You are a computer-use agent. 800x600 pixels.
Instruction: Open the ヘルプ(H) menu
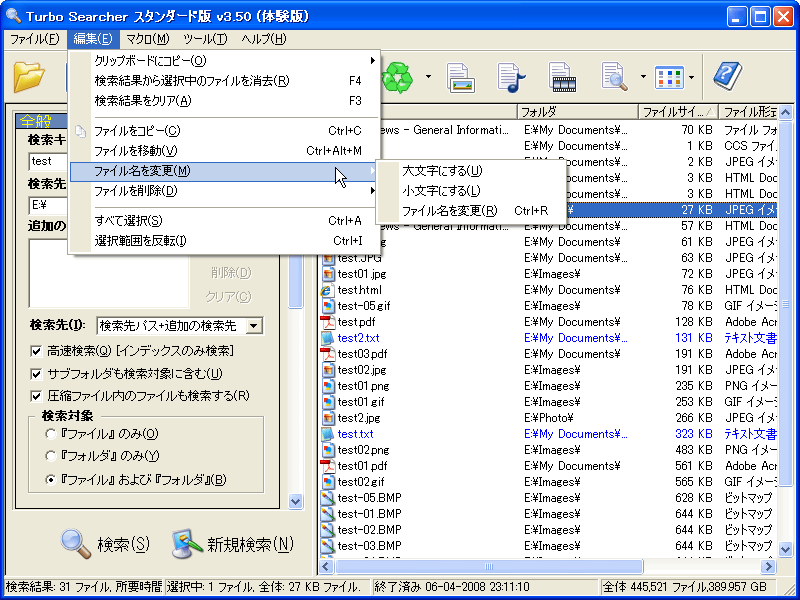point(264,39)
